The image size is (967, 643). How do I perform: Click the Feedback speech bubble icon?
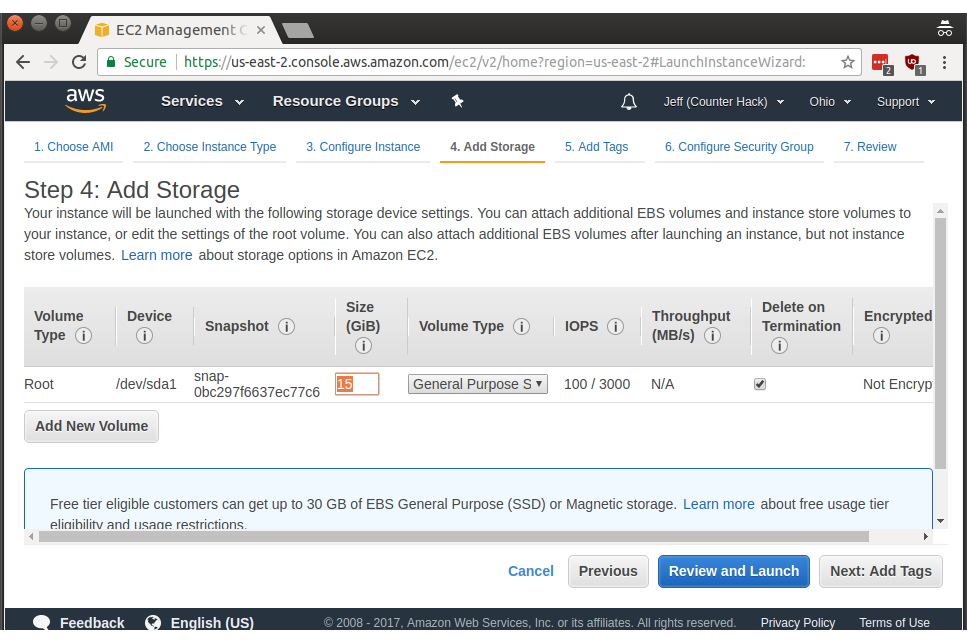pos(41,623)
